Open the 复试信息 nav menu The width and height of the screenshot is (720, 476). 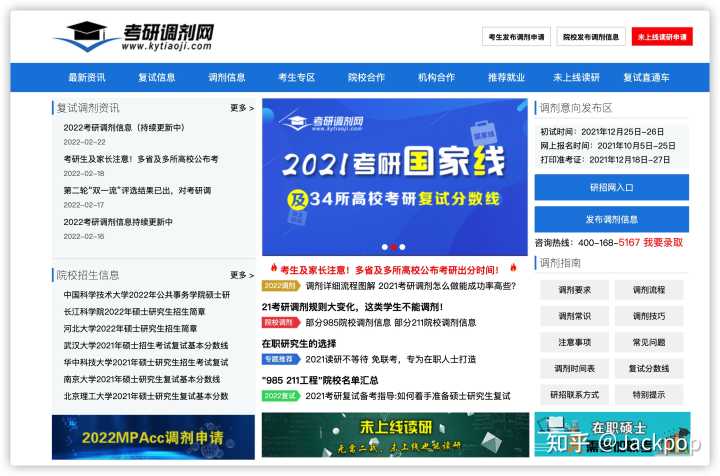(156, 78)
